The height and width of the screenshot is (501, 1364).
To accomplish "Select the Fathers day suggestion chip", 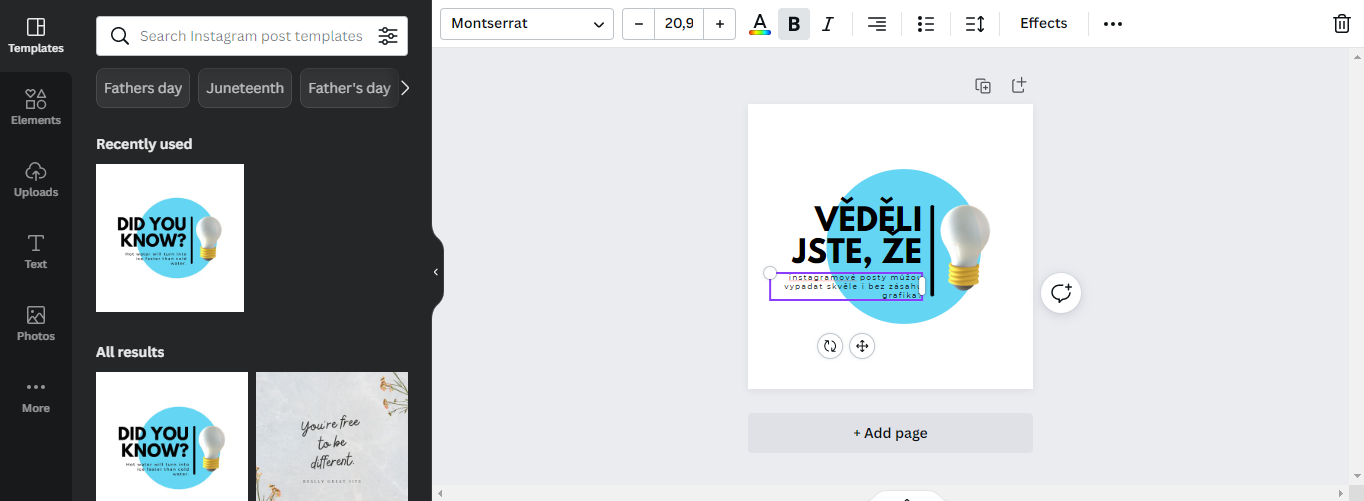I will 143,88.
